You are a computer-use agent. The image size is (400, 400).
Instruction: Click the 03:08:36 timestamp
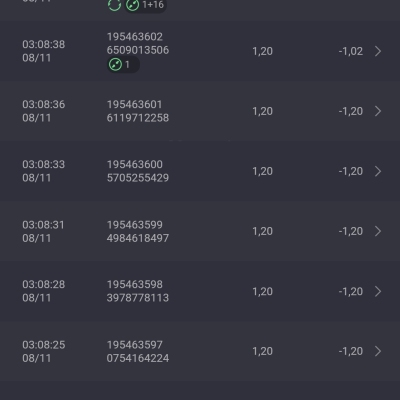tap(44, 104)
